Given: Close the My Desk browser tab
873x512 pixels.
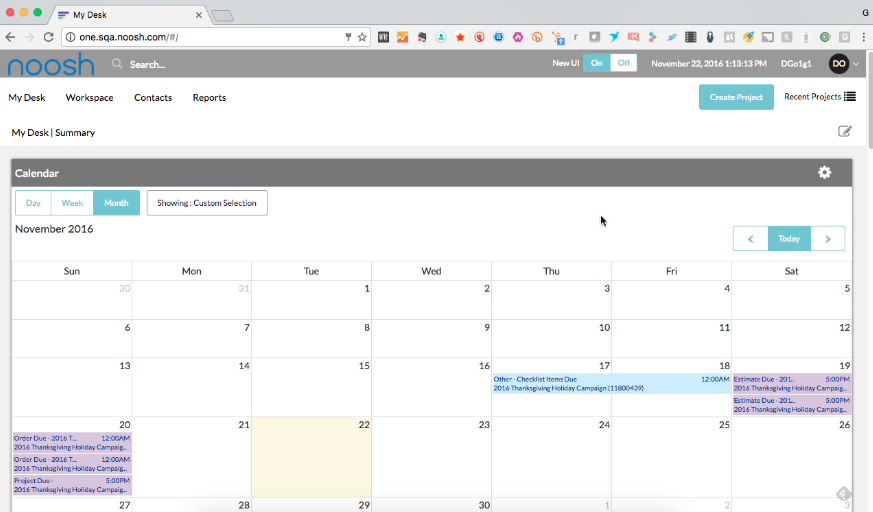Looking at the screenshot, I should click(x=198, y=15).
